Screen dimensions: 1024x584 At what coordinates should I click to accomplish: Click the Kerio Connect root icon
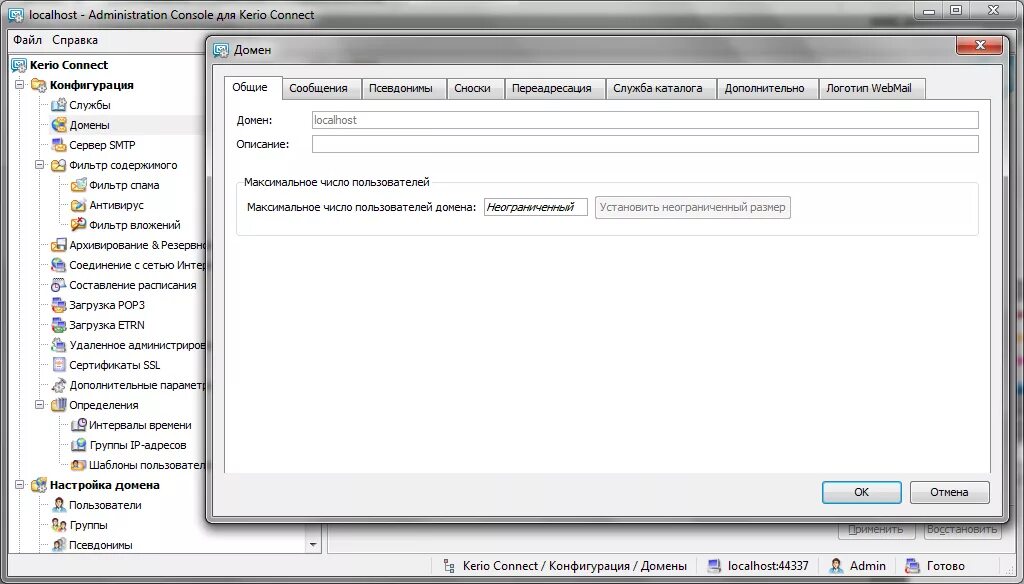pyautogui.click(x=19, y=65)
